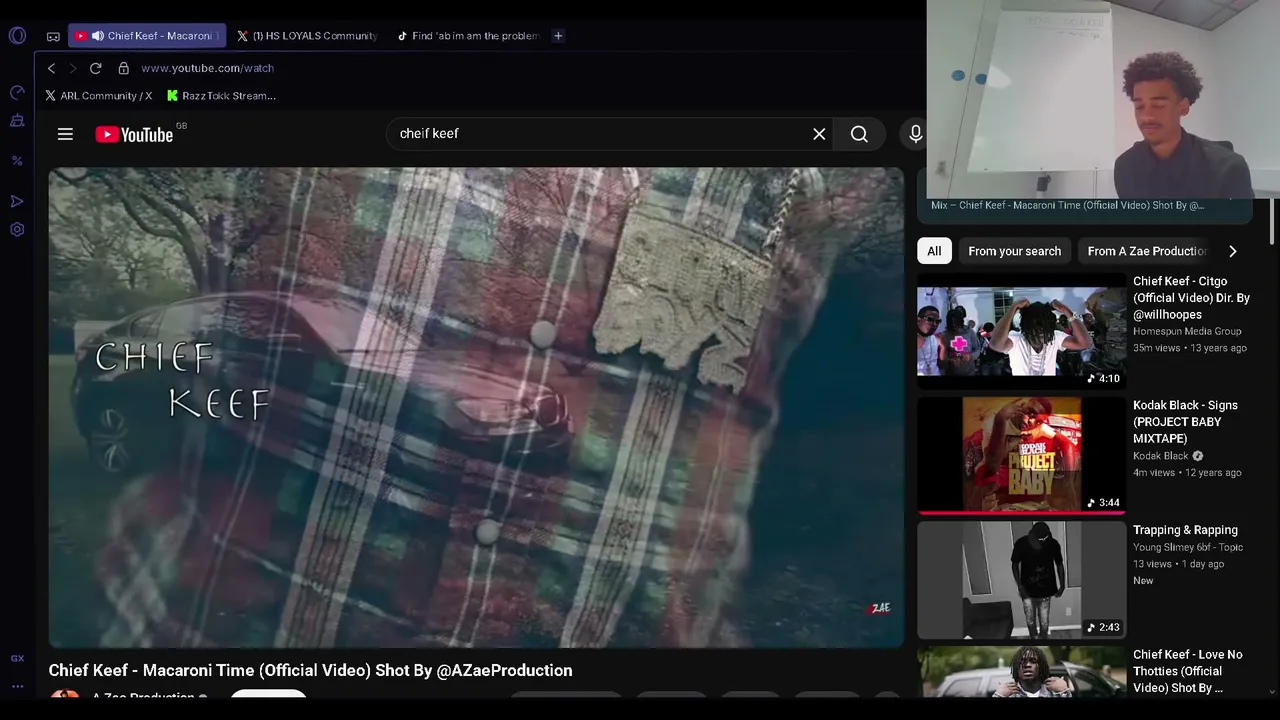Visit Young Slimey 6bf - Topic channel
The width and height of the screenshot is (1280, 720).
click(x=1188, y=547)
